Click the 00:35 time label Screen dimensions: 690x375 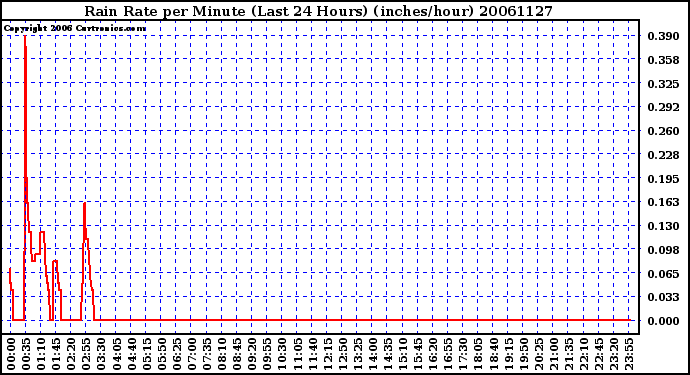pos(26,354)
